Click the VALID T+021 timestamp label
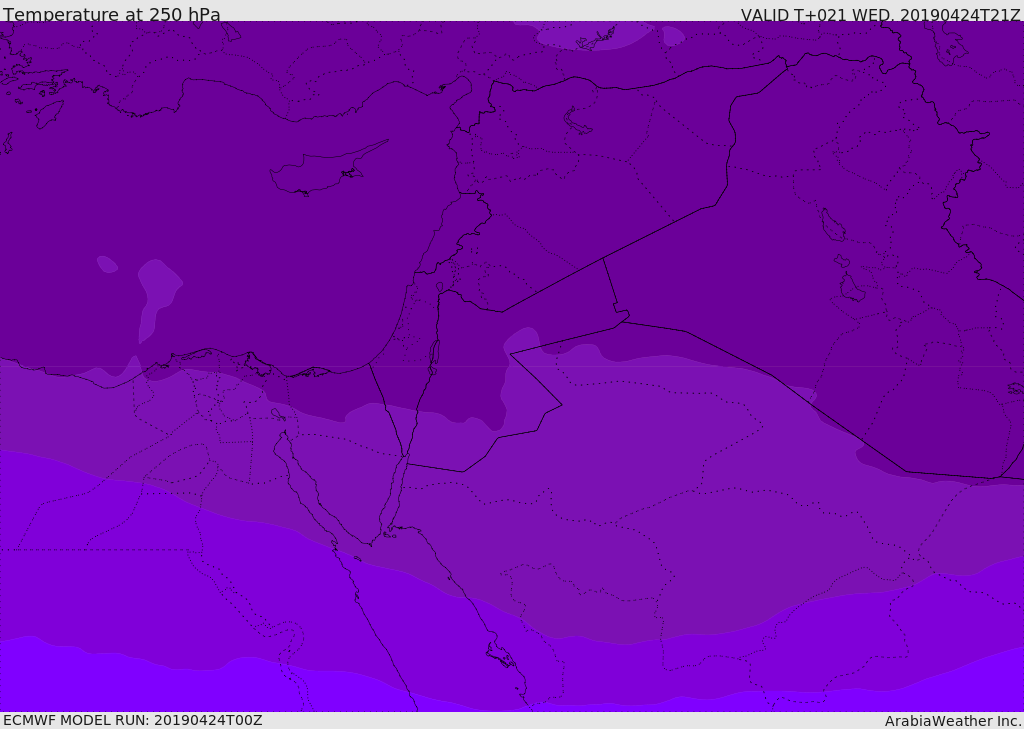1024x729 pixels. (880, 15)
